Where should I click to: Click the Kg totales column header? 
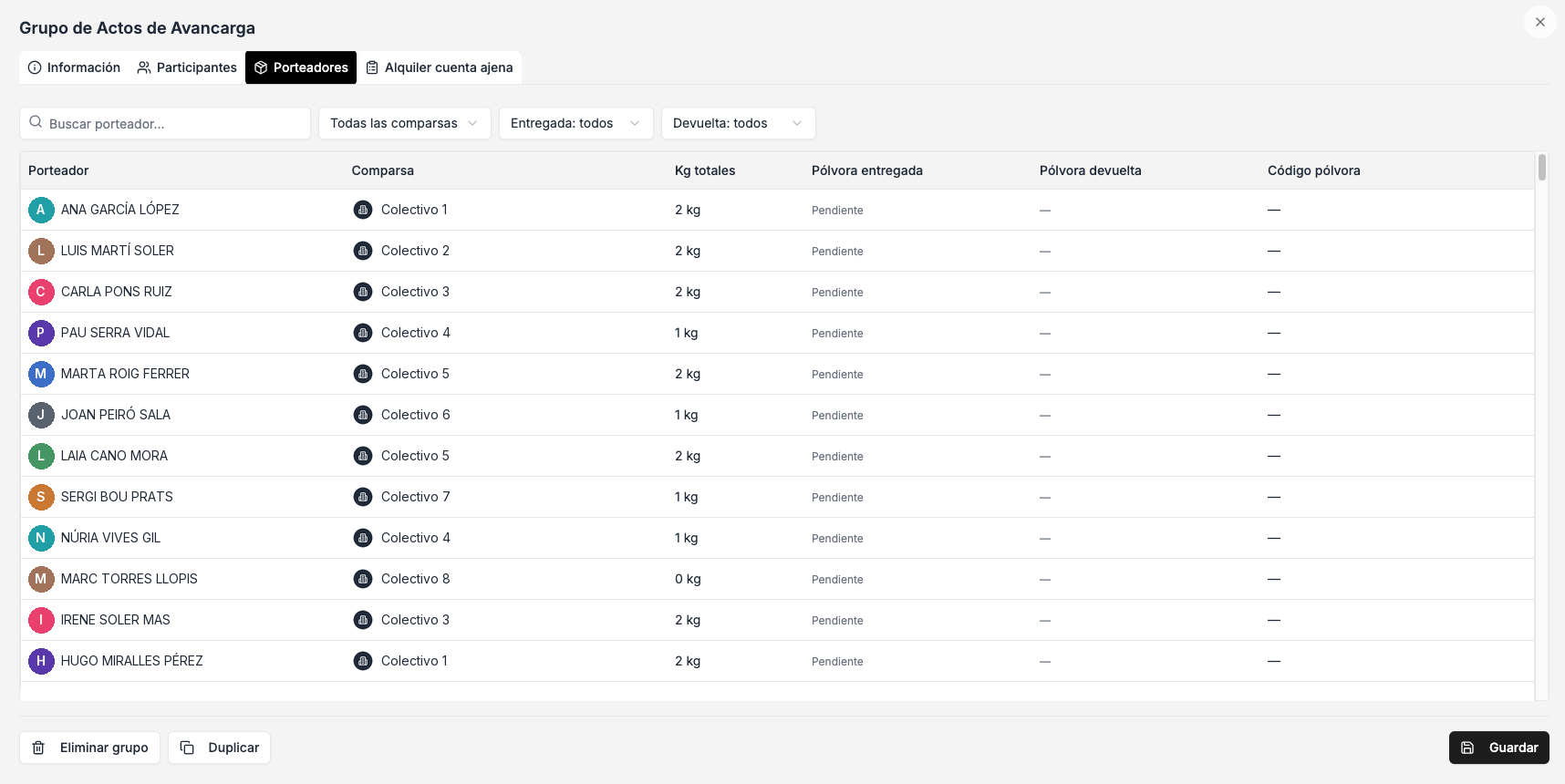pos(705,170)
